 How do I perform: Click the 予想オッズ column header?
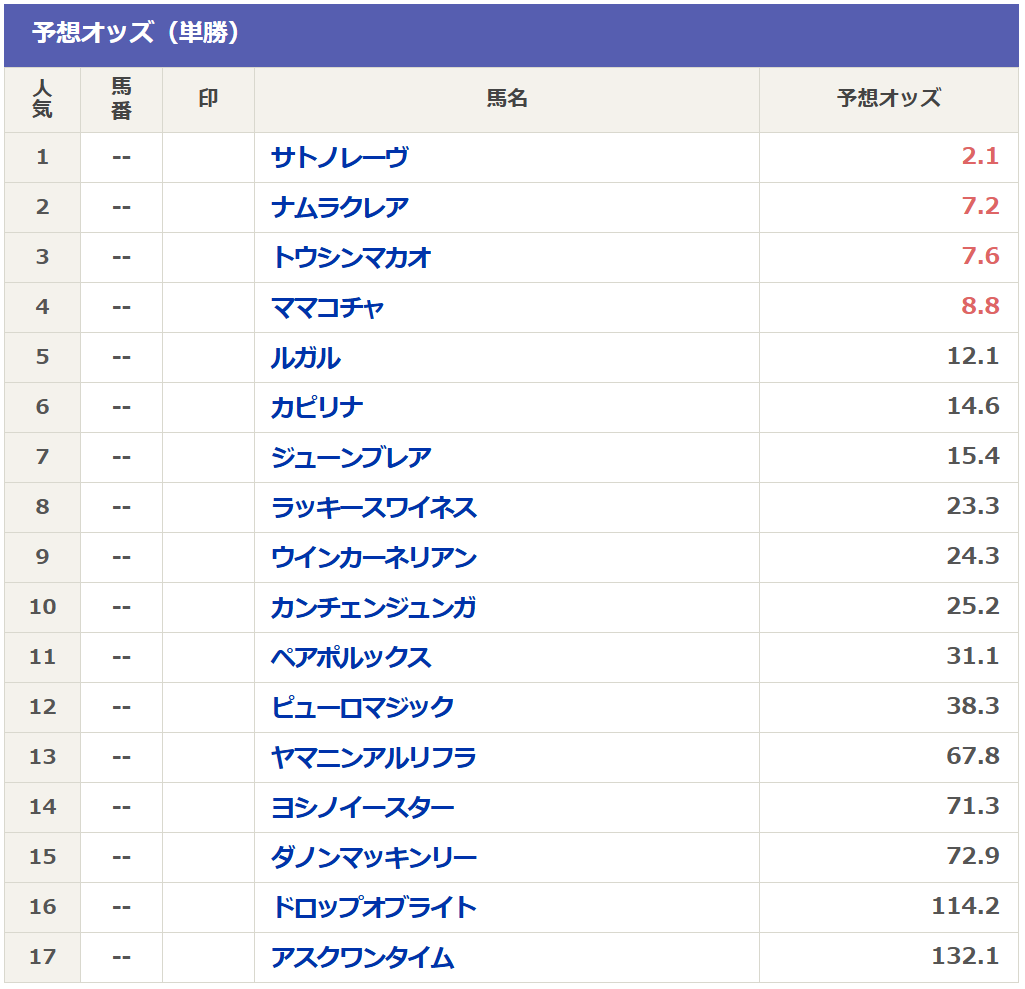(888, 98)
